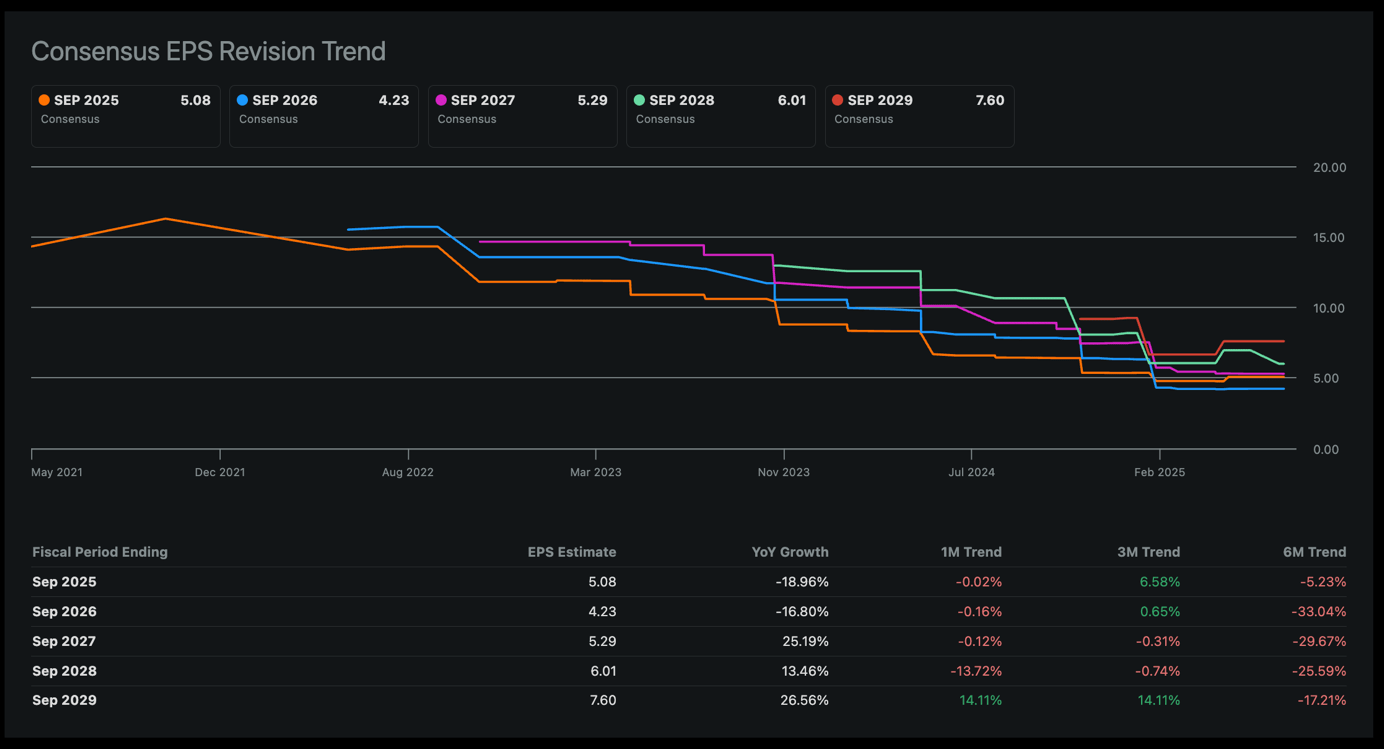Image resolution: width=1384 pixels, height=749 pixels.
Task: Toggle the SEP 2025 series visibility
Action: 125,116
